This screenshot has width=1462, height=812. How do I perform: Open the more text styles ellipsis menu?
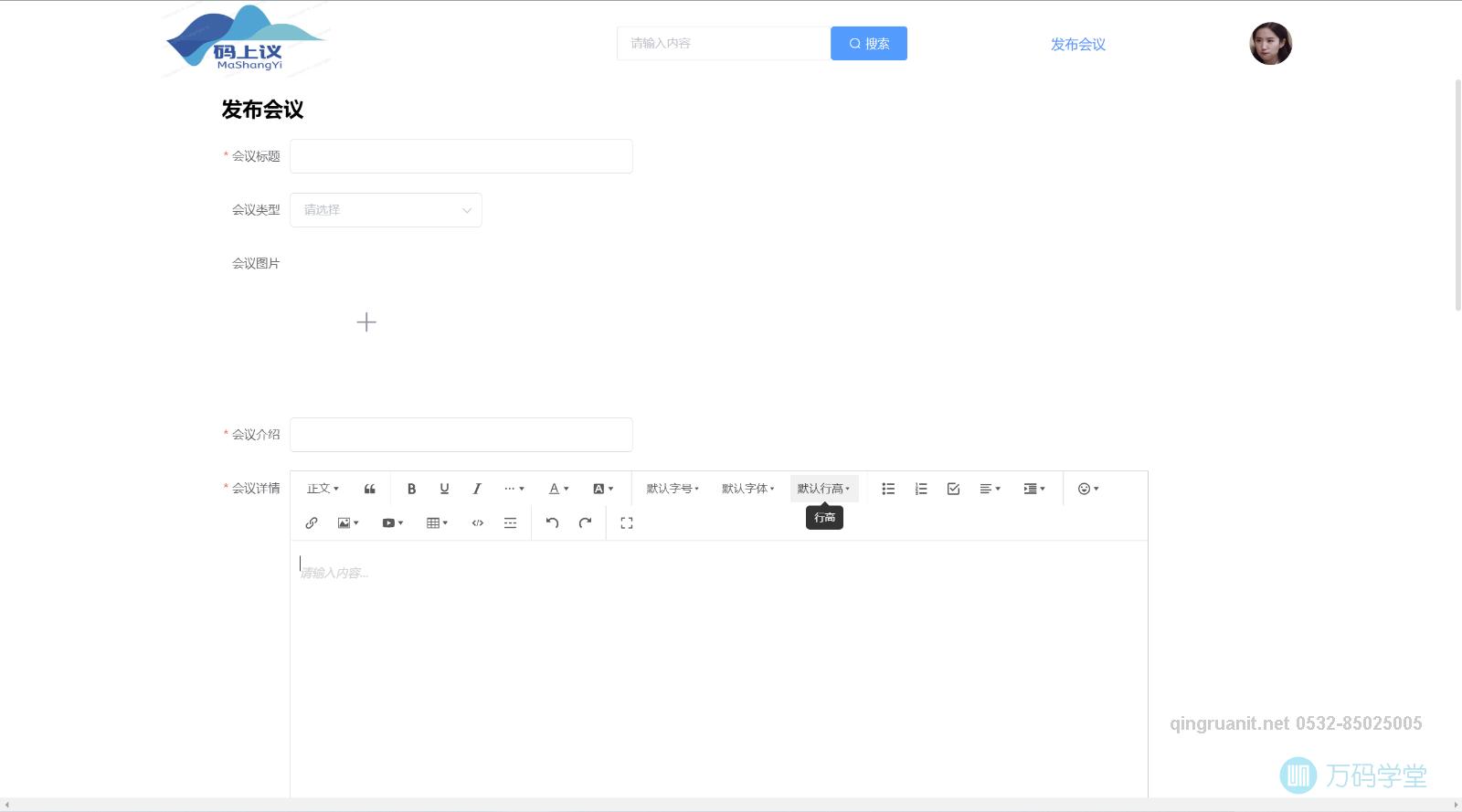[514, 489]
